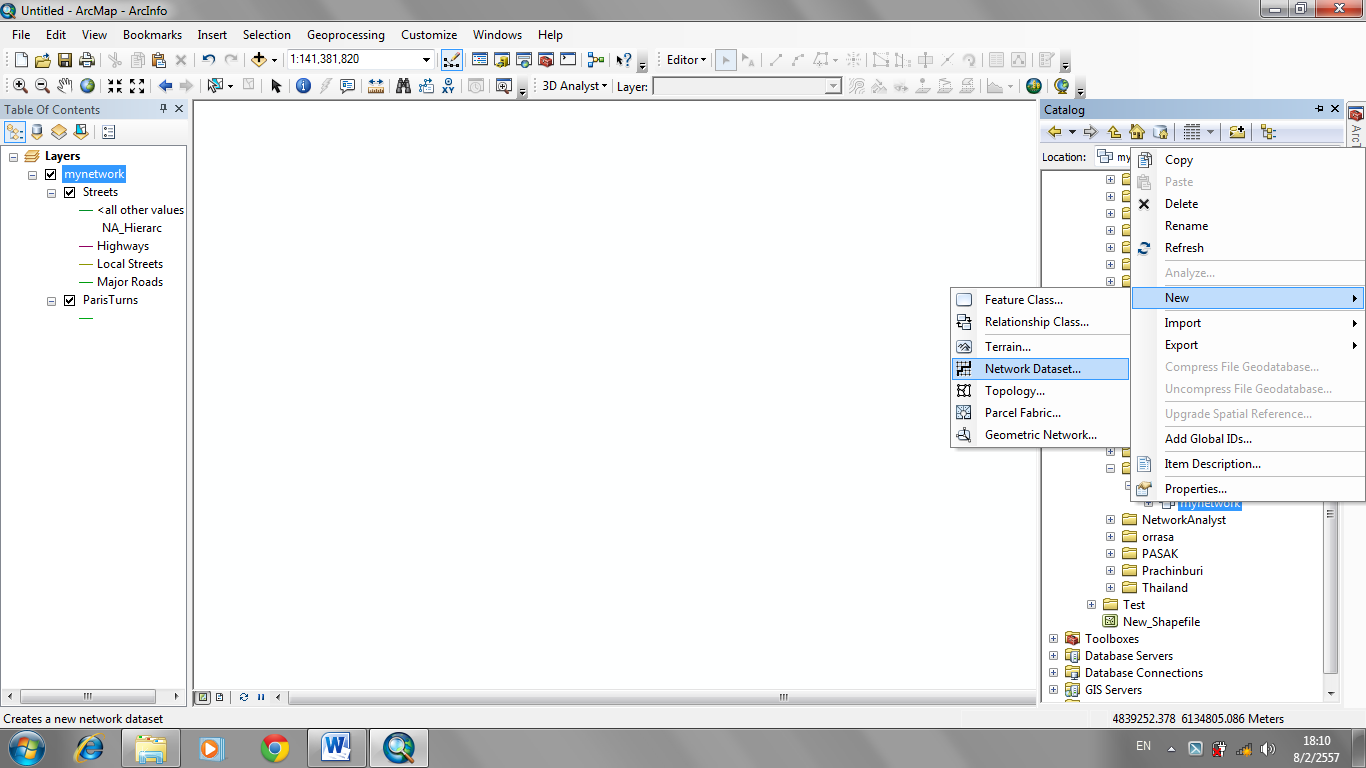Expand the GIS Servers node
Viewport: 1366px width, 768px height.
(x=1053, y=690)
